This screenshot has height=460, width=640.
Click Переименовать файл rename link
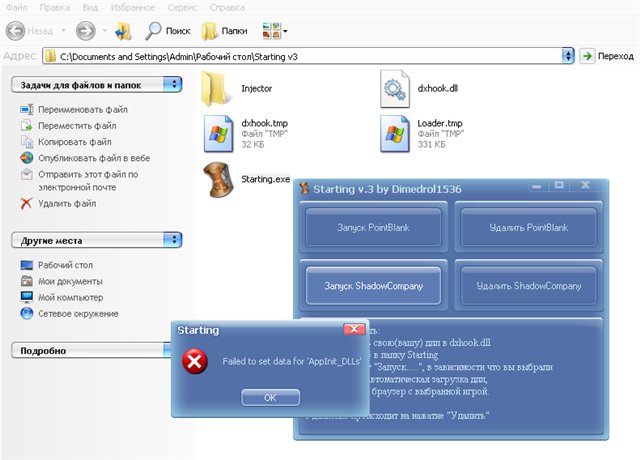click(82, 109)
